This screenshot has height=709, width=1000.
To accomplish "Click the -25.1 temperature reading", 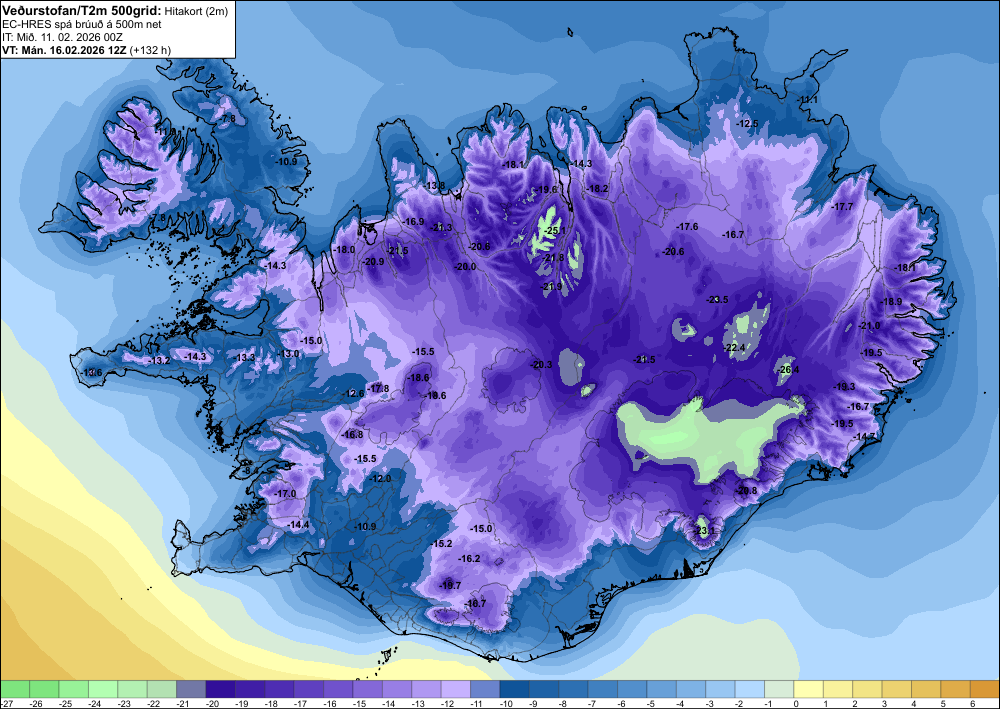I will (555, 230).
